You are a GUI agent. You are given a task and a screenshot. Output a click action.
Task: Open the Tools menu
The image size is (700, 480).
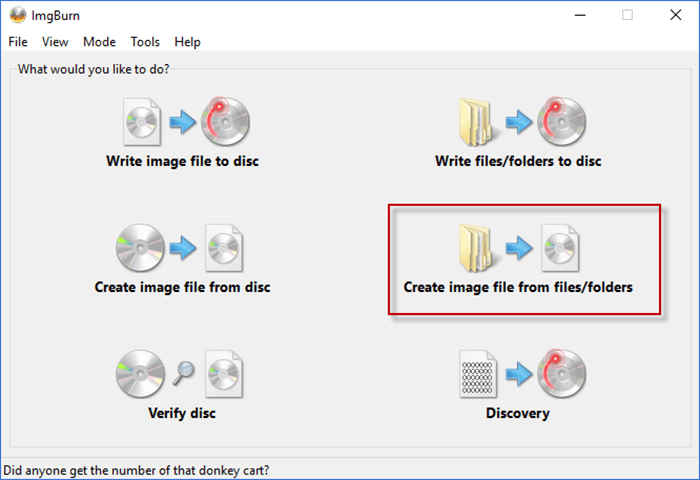(145, 42)
